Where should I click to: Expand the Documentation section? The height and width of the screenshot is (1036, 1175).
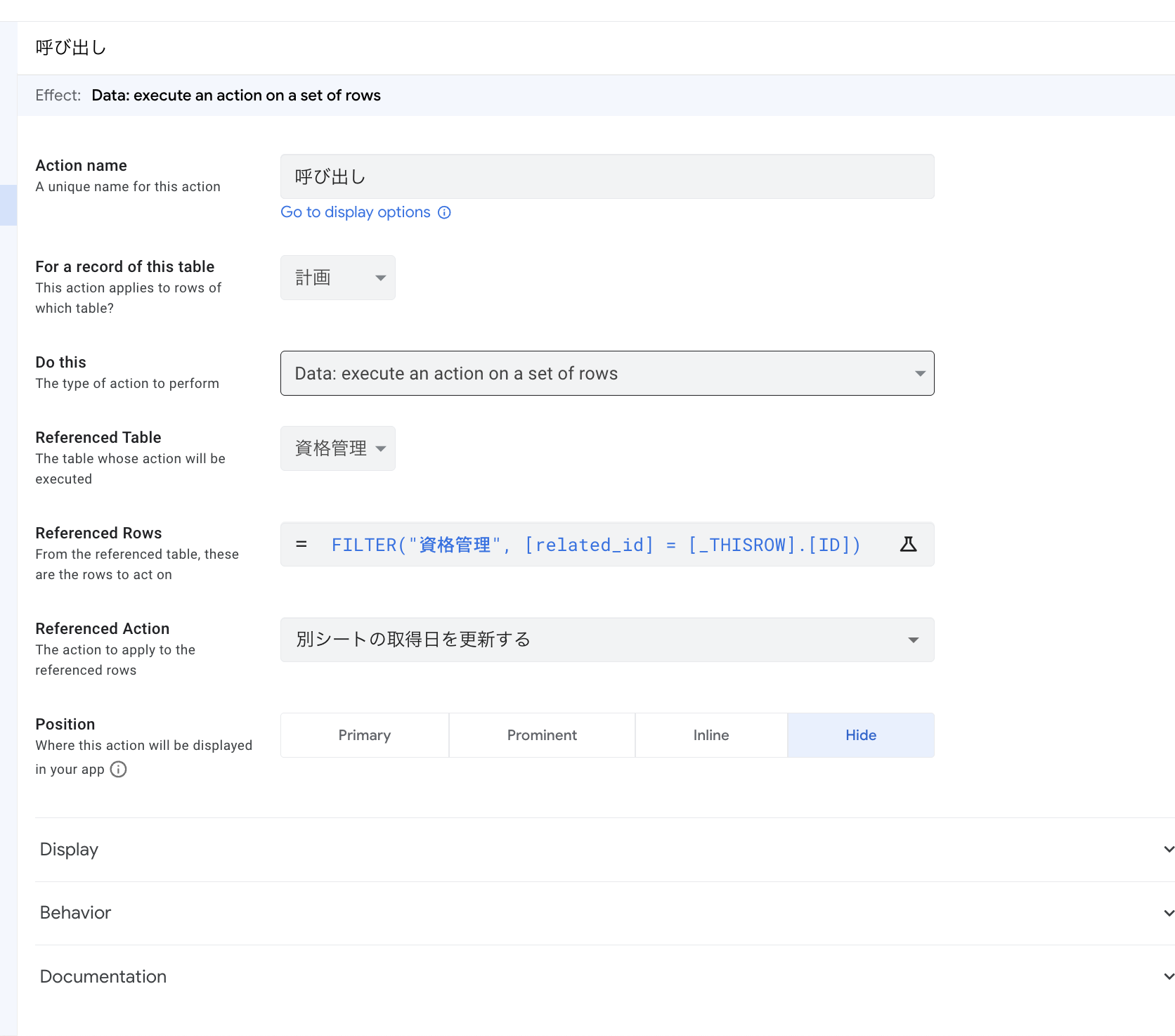604,976
